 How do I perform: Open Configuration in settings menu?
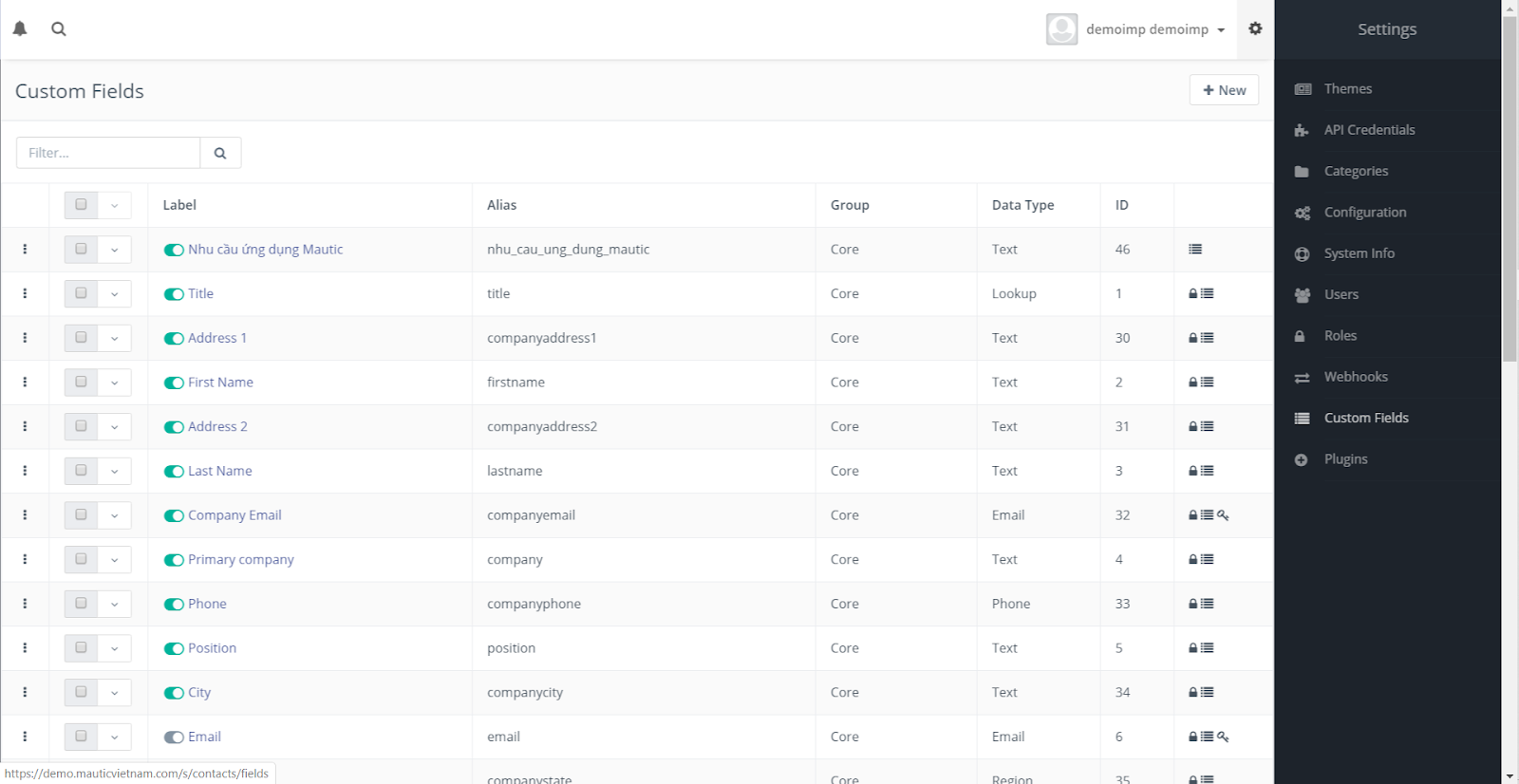(1364, 213)
